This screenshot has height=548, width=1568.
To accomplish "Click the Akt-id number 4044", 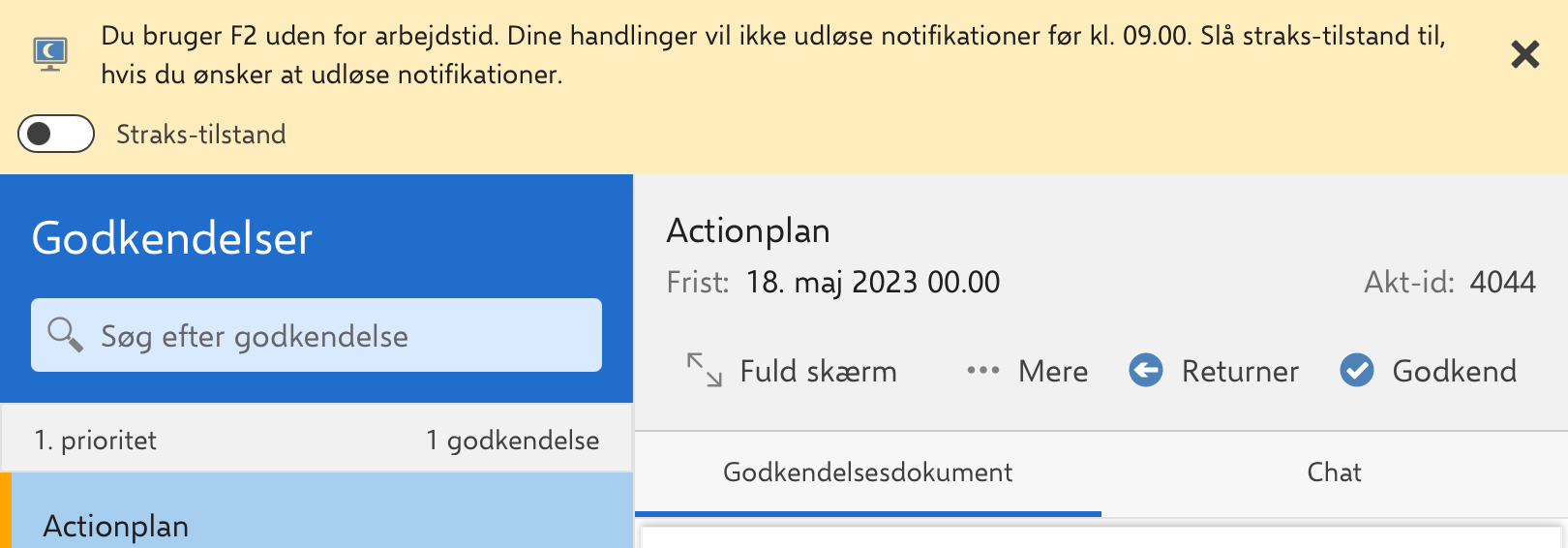I will pyautogui.click(x=1502, y=282).
